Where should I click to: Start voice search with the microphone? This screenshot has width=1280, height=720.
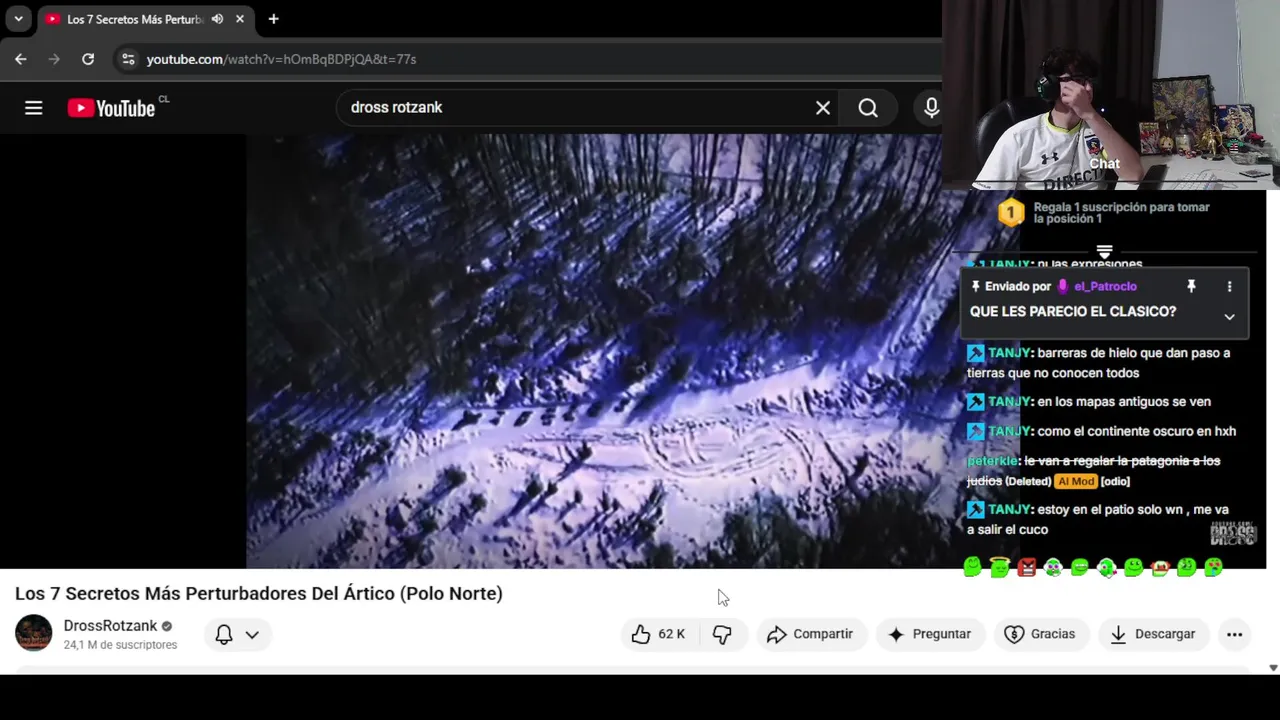click(x=931, y=108)
